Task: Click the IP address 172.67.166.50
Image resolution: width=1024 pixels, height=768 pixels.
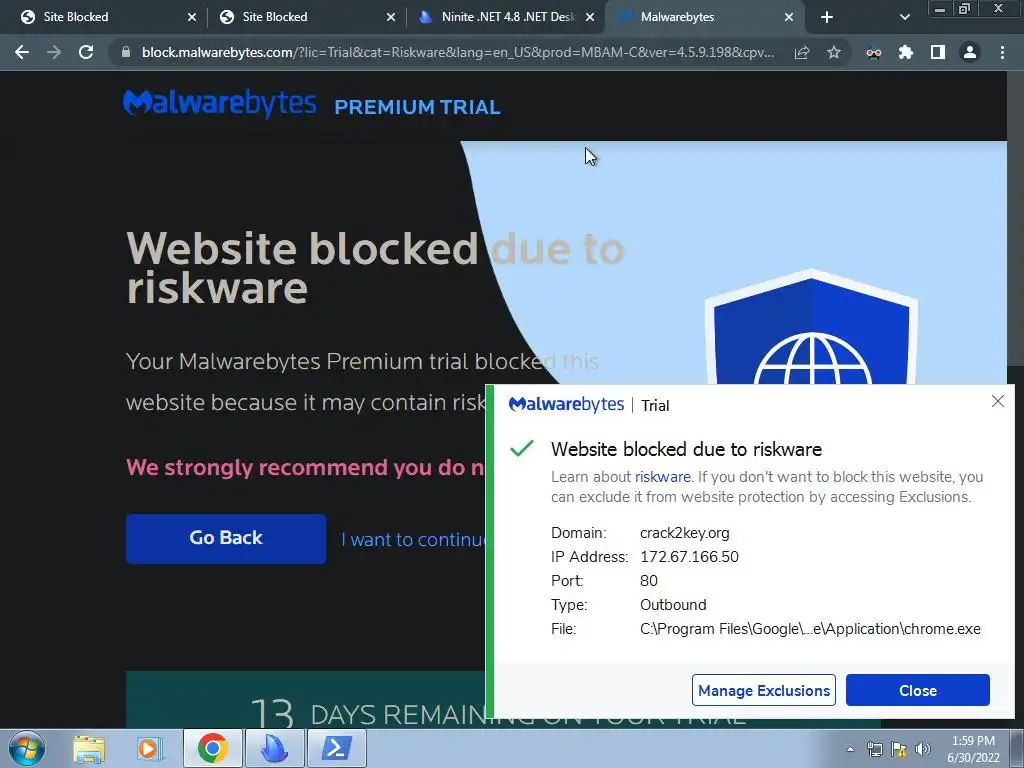Action: pos(689,557)
